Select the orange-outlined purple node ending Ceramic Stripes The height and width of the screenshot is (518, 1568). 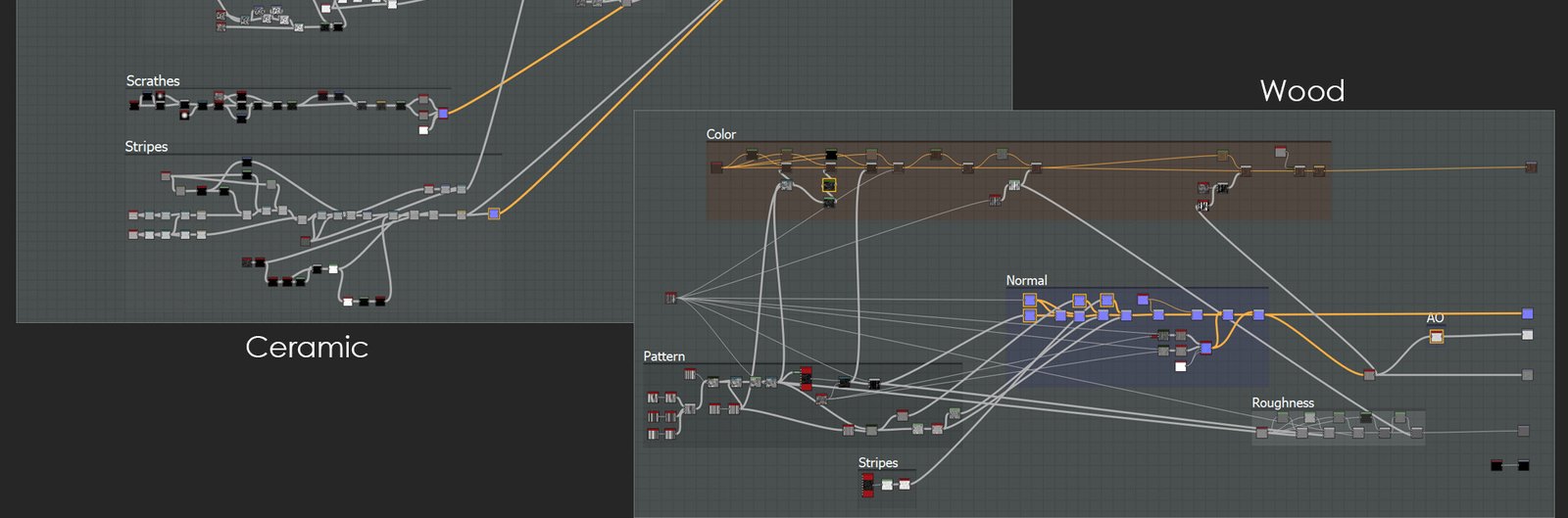494,213
